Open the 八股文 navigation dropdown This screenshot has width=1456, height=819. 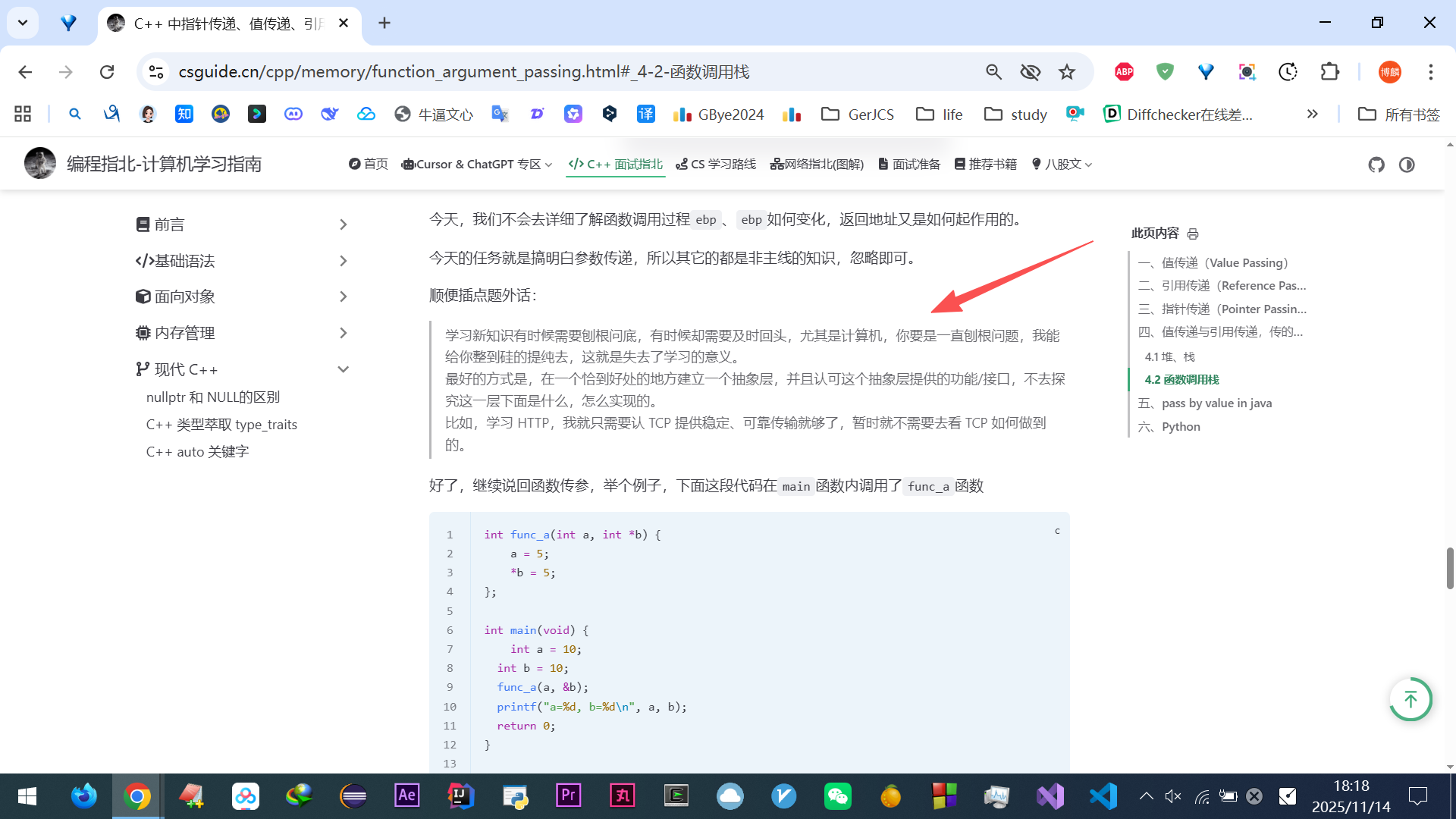[x=1062, y=165]
